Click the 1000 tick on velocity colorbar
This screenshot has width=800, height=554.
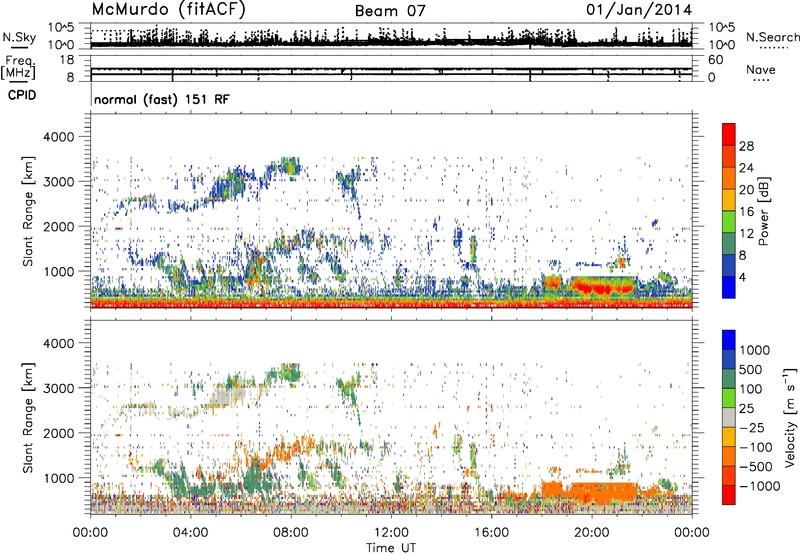pyautogui.click(x=754, y=350)
